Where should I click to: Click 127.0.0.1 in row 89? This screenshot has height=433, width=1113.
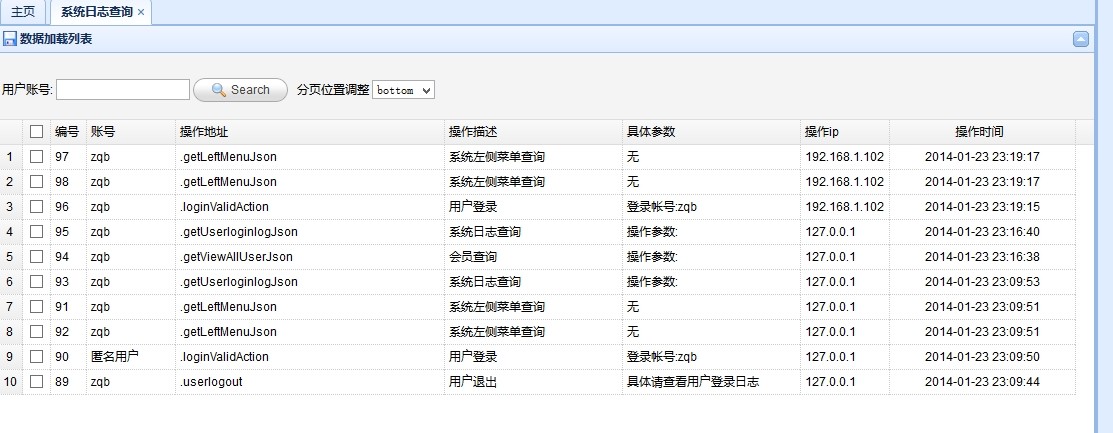click(830, 381)
